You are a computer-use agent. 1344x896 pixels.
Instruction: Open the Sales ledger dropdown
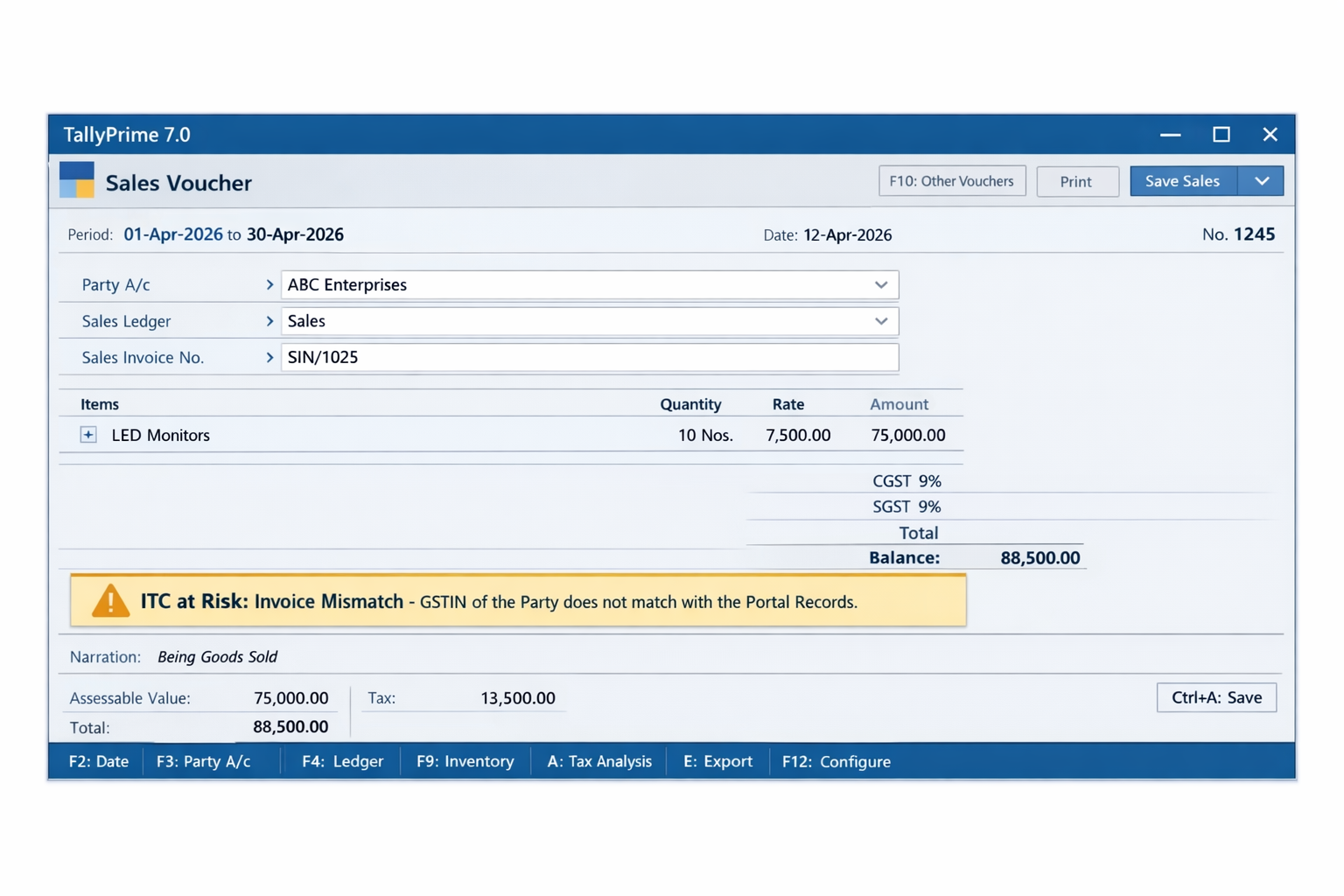coord(881,321)
